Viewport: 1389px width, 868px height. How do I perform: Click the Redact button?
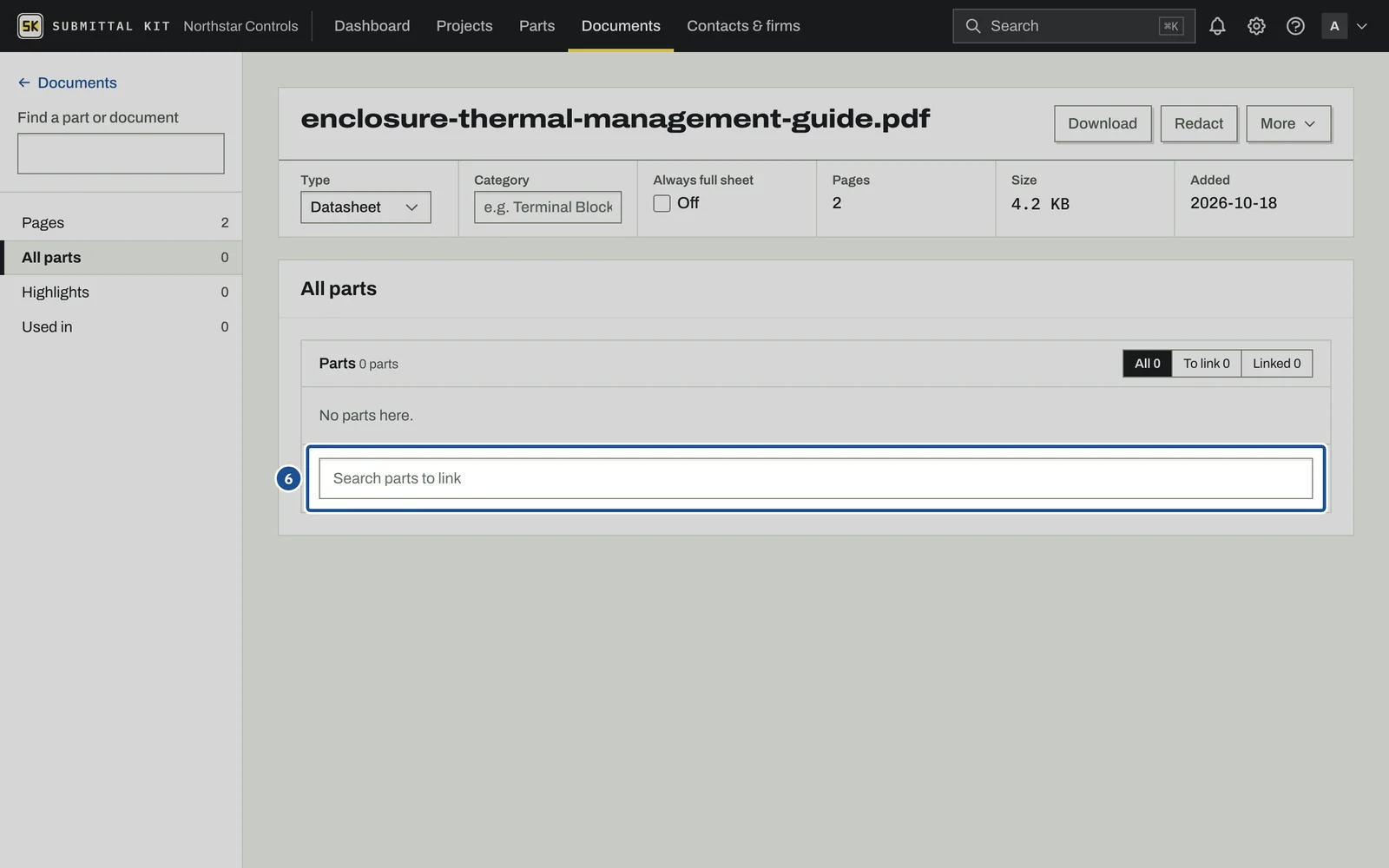tap(1199, 123)
